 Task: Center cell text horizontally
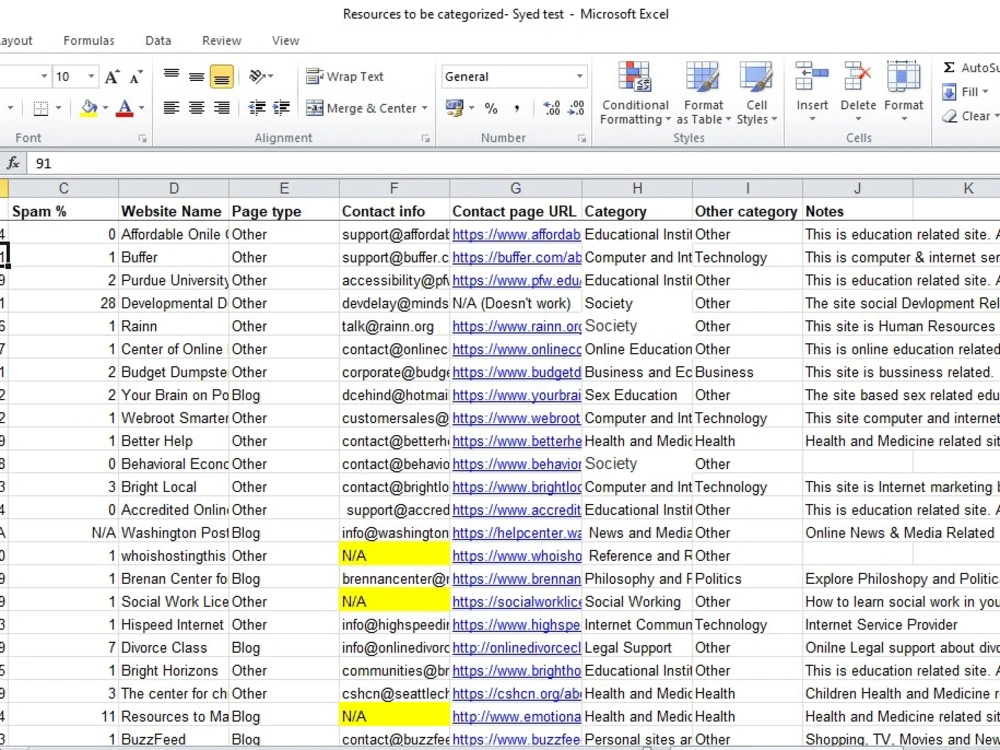click(x=196, y=107)
